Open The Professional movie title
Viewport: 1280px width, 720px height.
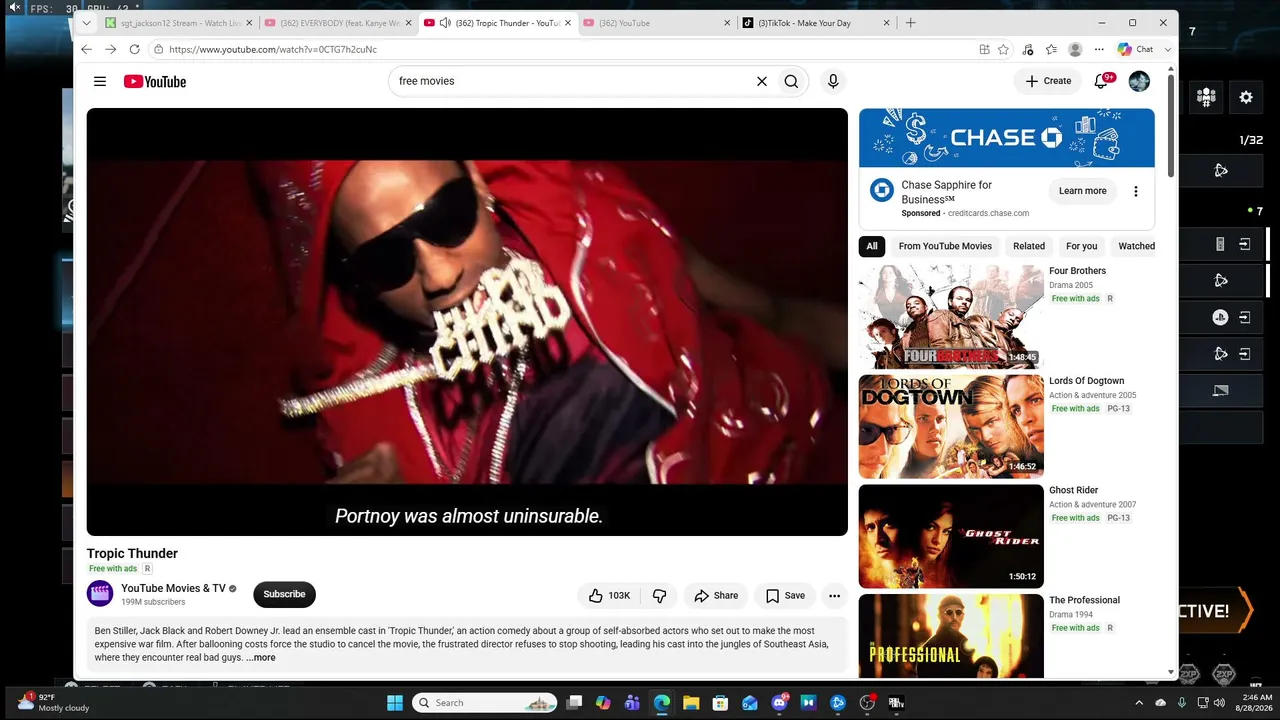[x=1084, y=601]
